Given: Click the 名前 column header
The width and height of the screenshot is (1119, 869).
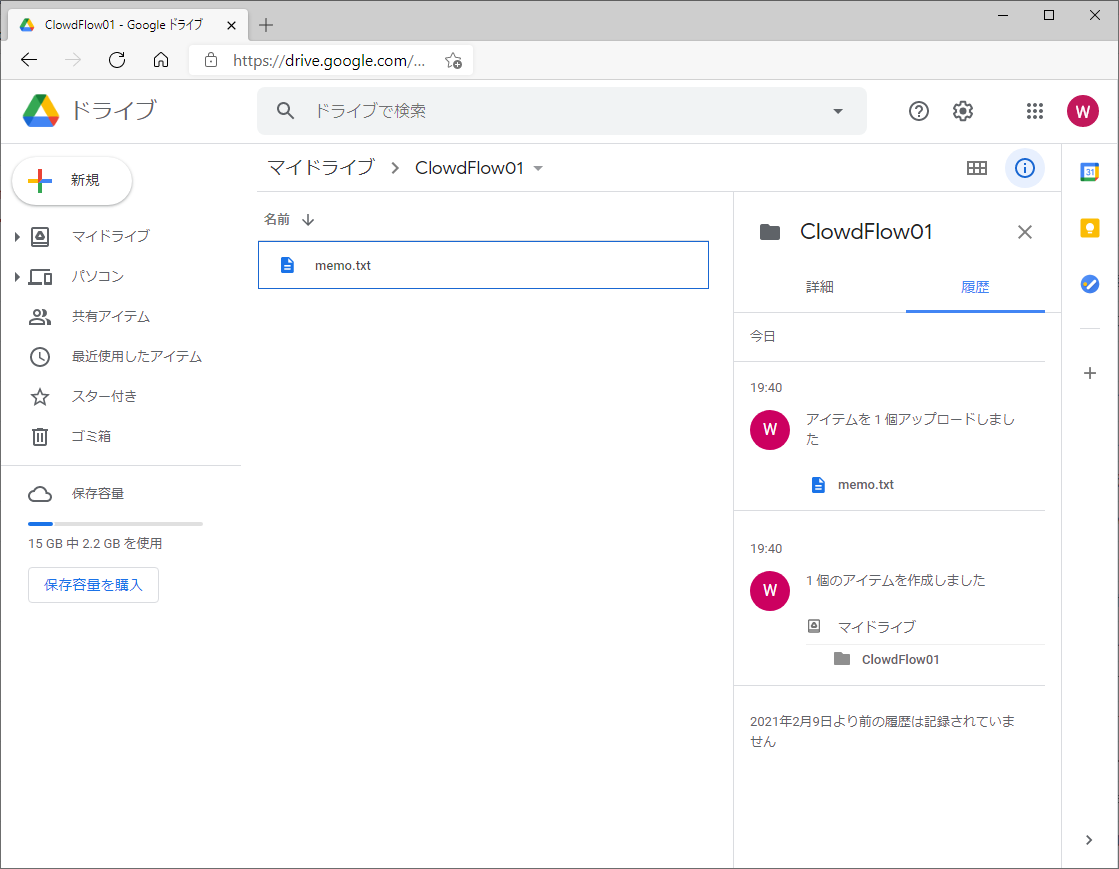Looking at the screenshot, I should click(277, 219).
